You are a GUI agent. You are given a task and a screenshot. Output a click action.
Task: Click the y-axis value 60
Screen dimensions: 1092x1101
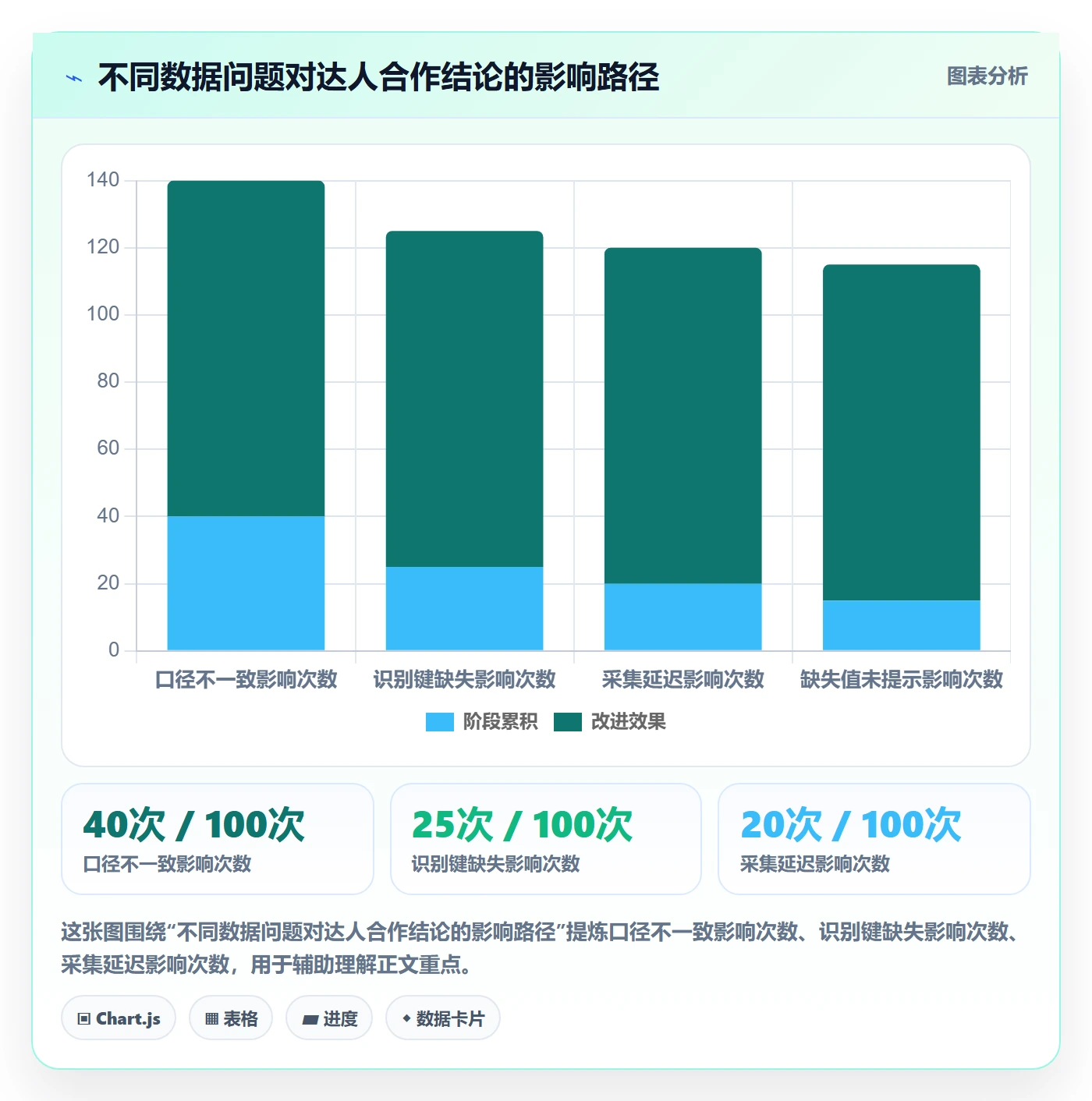click(108, 448)
